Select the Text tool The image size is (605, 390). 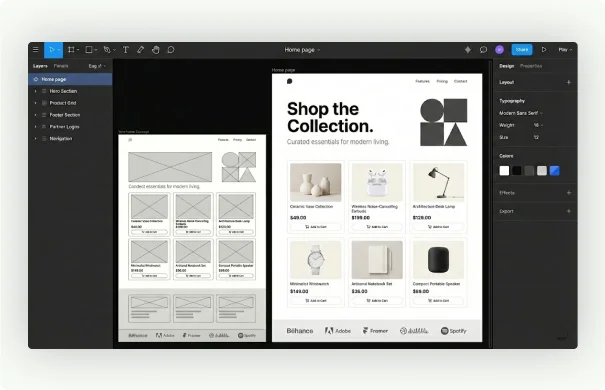125,50
